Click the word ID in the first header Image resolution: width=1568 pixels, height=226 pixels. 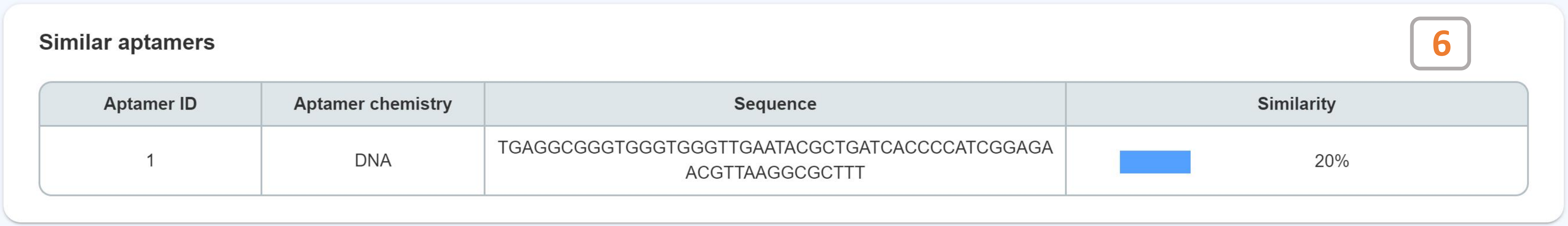(188, 104)
